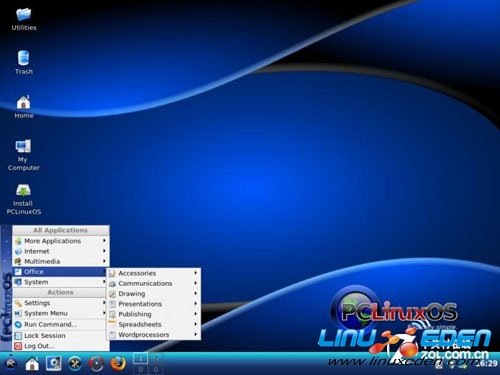Click the round red icon in the taskbar
500x375 pixels.
tap(96, 364)
